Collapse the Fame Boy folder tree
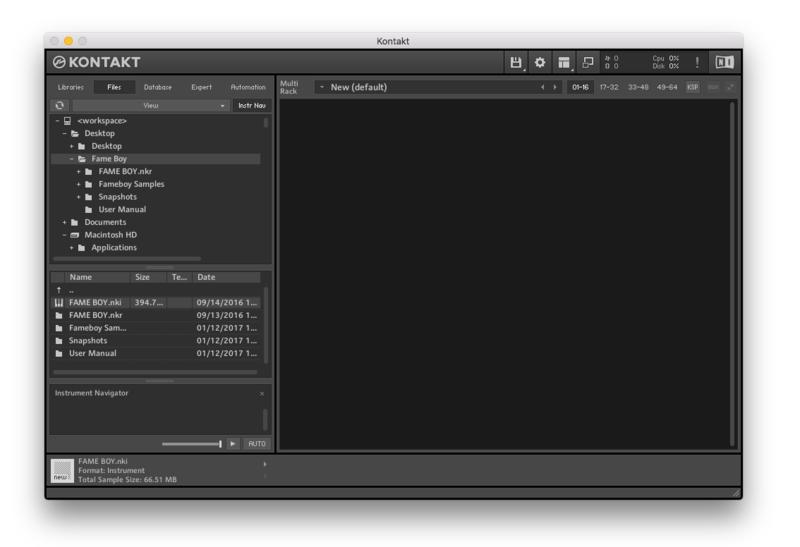800x547 pixels. click(72, 159)
